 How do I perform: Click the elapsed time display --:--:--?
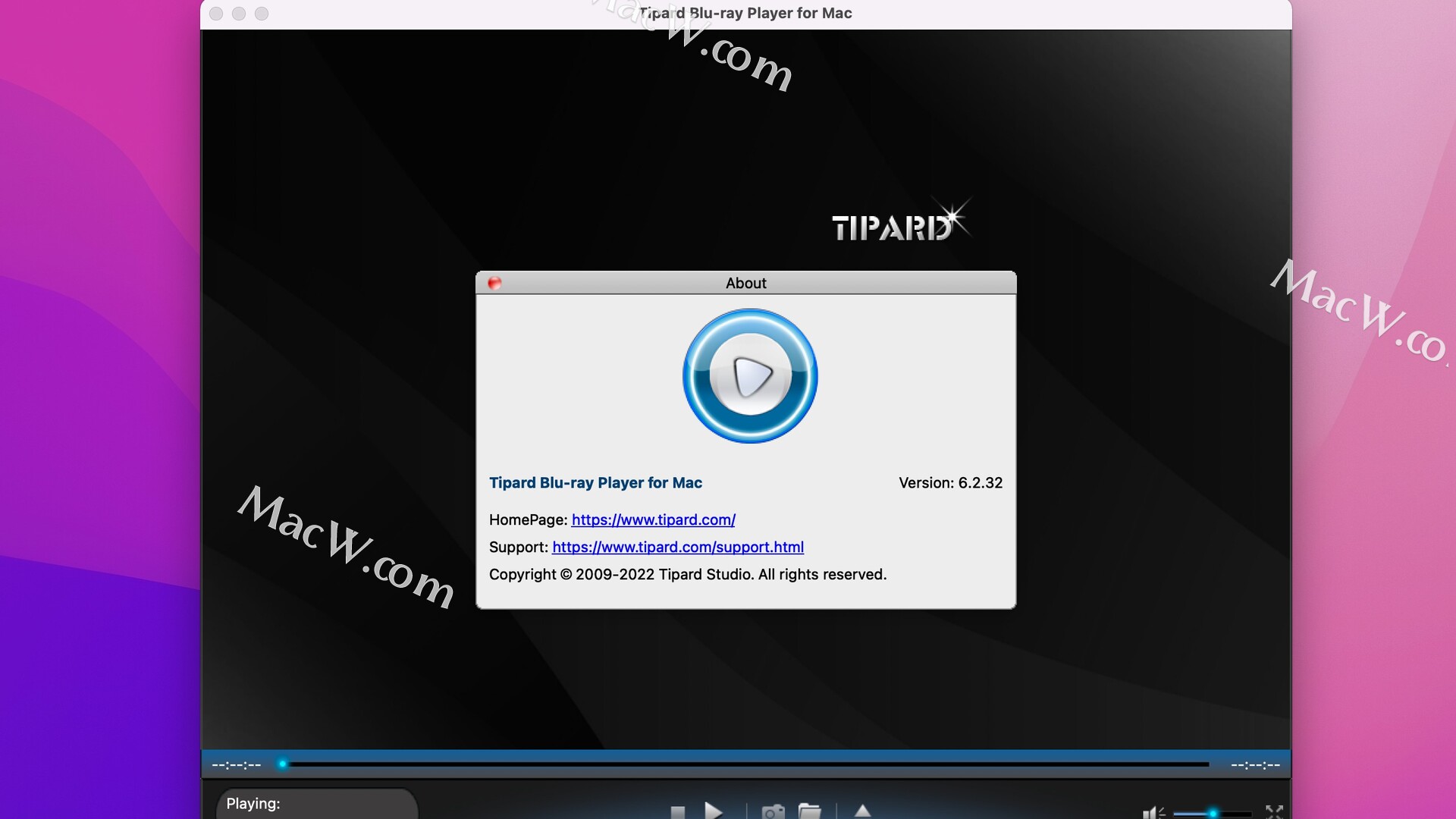(x=236, y=765)
